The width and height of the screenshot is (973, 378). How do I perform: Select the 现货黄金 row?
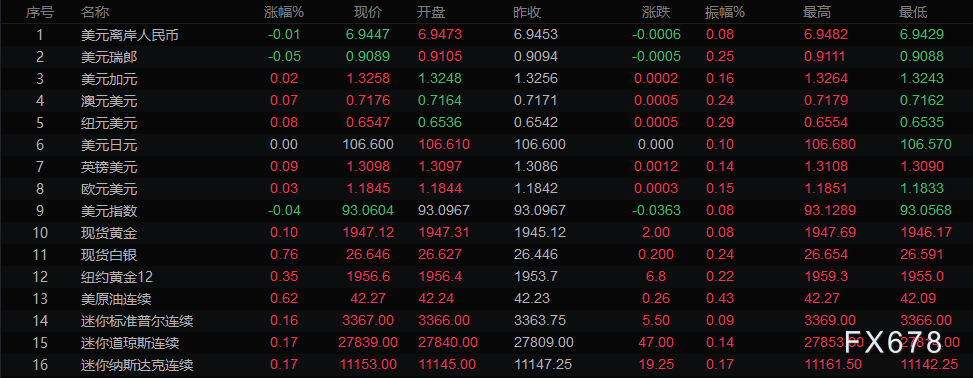coord(486,233)
